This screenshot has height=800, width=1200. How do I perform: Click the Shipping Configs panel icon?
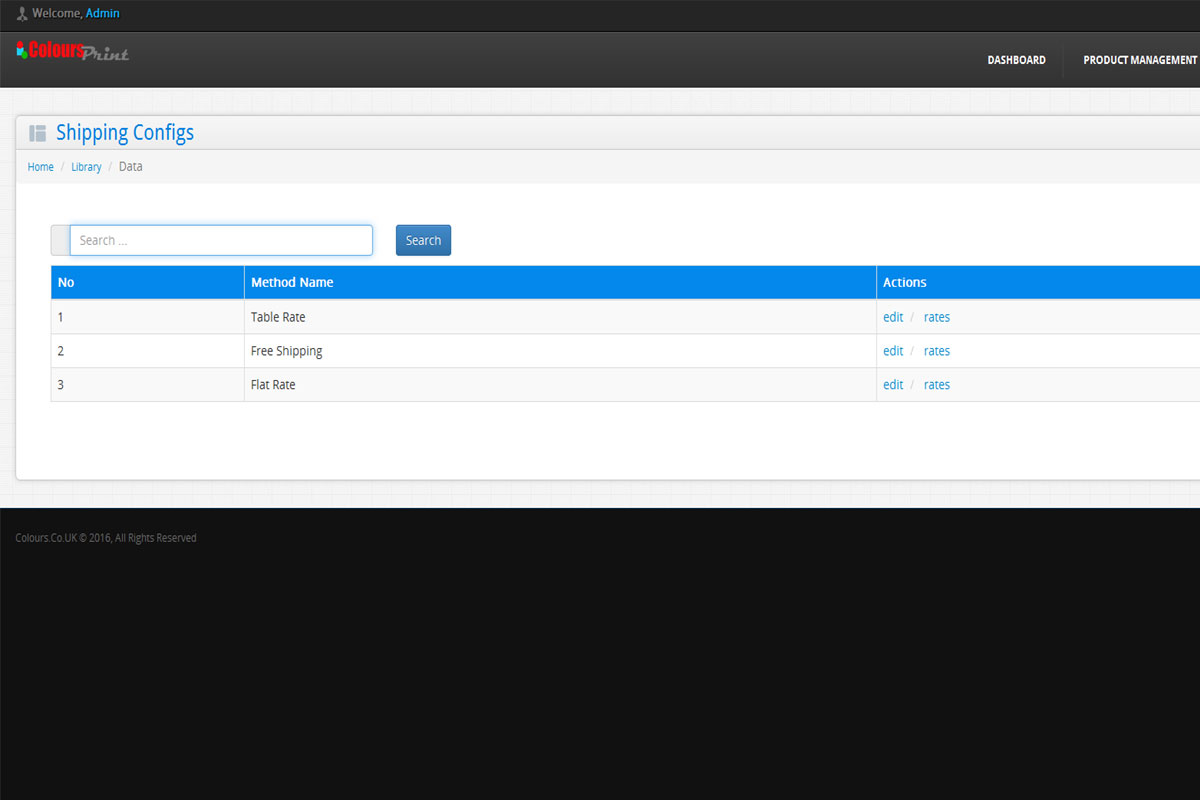click(x=38, y=133)
